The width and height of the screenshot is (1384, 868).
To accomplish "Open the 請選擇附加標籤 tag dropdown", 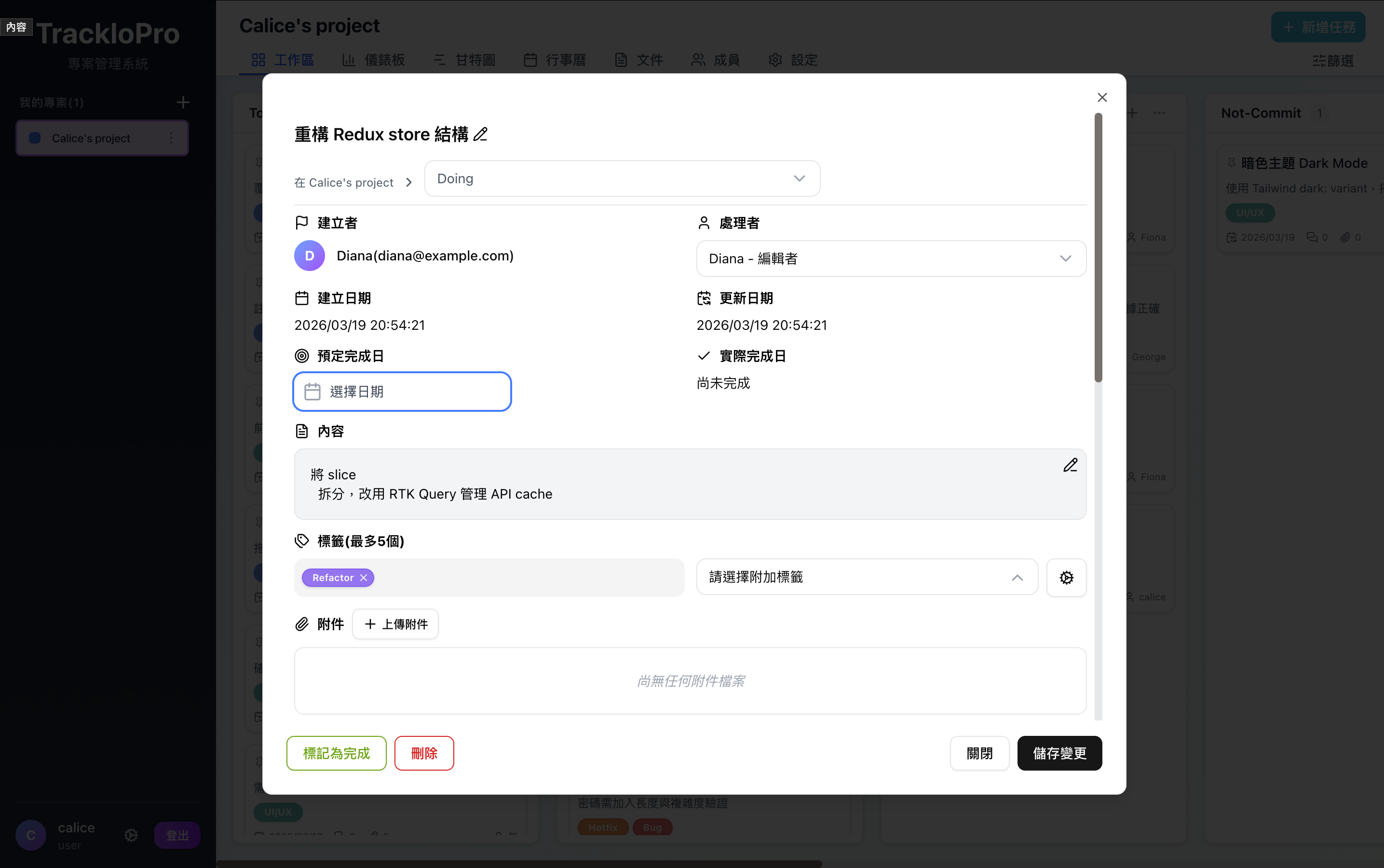I will pyautogui.click(x=866, y=577).
